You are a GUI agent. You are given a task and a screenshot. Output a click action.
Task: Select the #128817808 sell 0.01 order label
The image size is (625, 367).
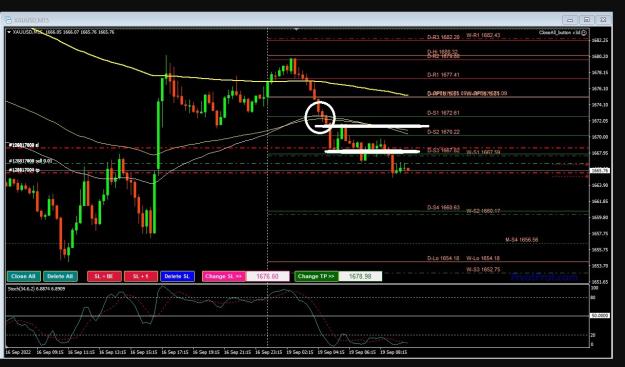(x=30, y=161)
